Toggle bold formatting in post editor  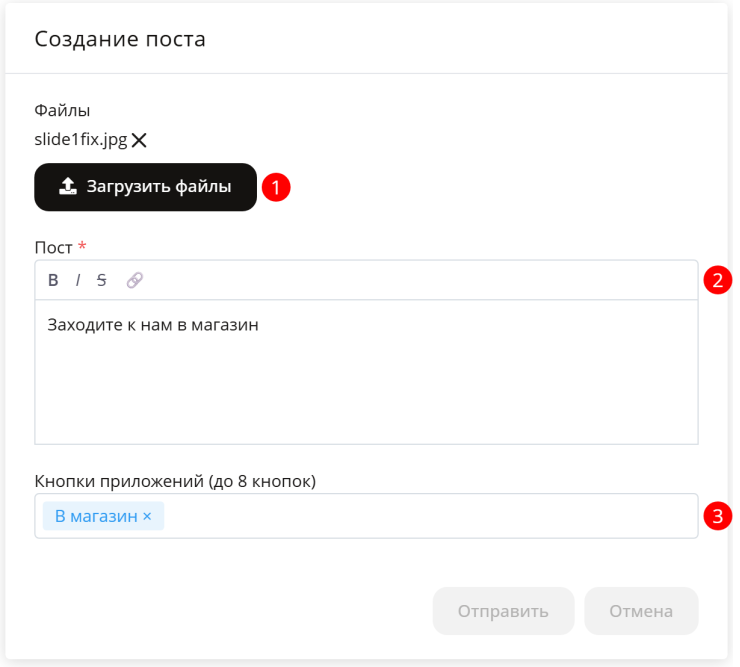(x=53, y=280)
